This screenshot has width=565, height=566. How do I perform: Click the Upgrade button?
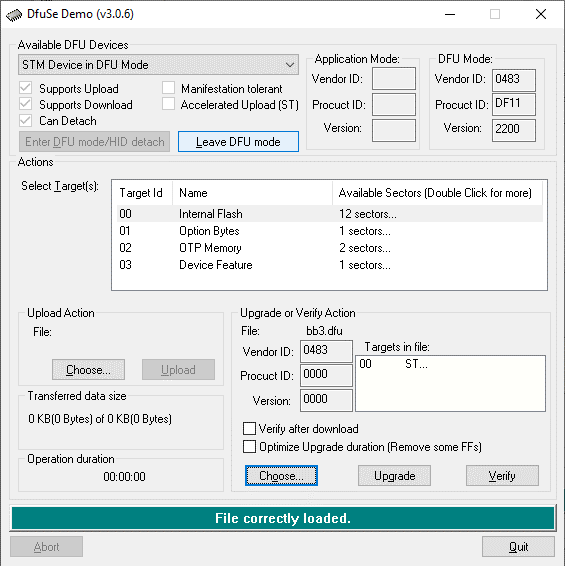click(x=394, y=475)
